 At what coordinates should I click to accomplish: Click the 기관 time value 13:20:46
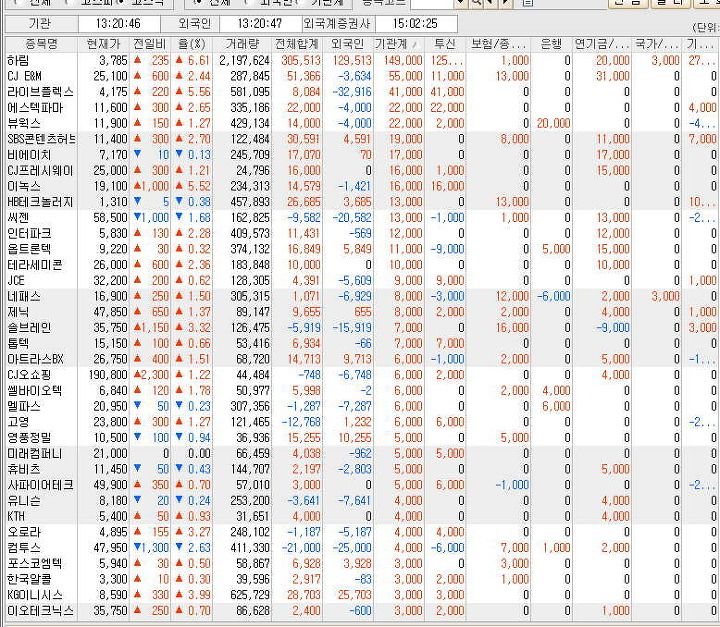118,23
